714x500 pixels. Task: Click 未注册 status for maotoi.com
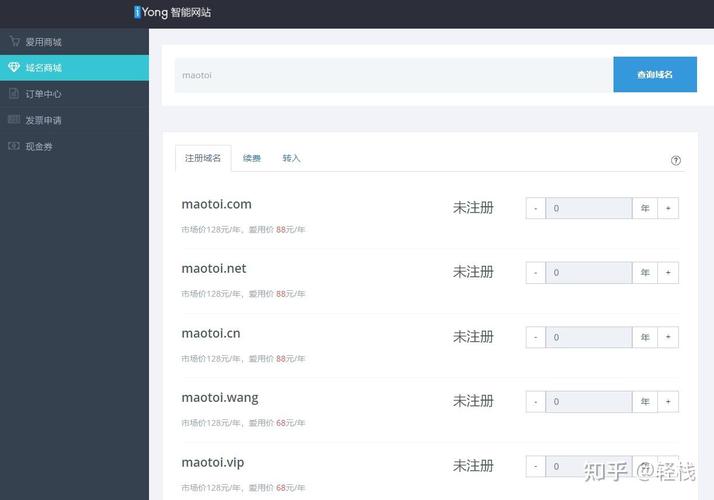tap(473, 208)
